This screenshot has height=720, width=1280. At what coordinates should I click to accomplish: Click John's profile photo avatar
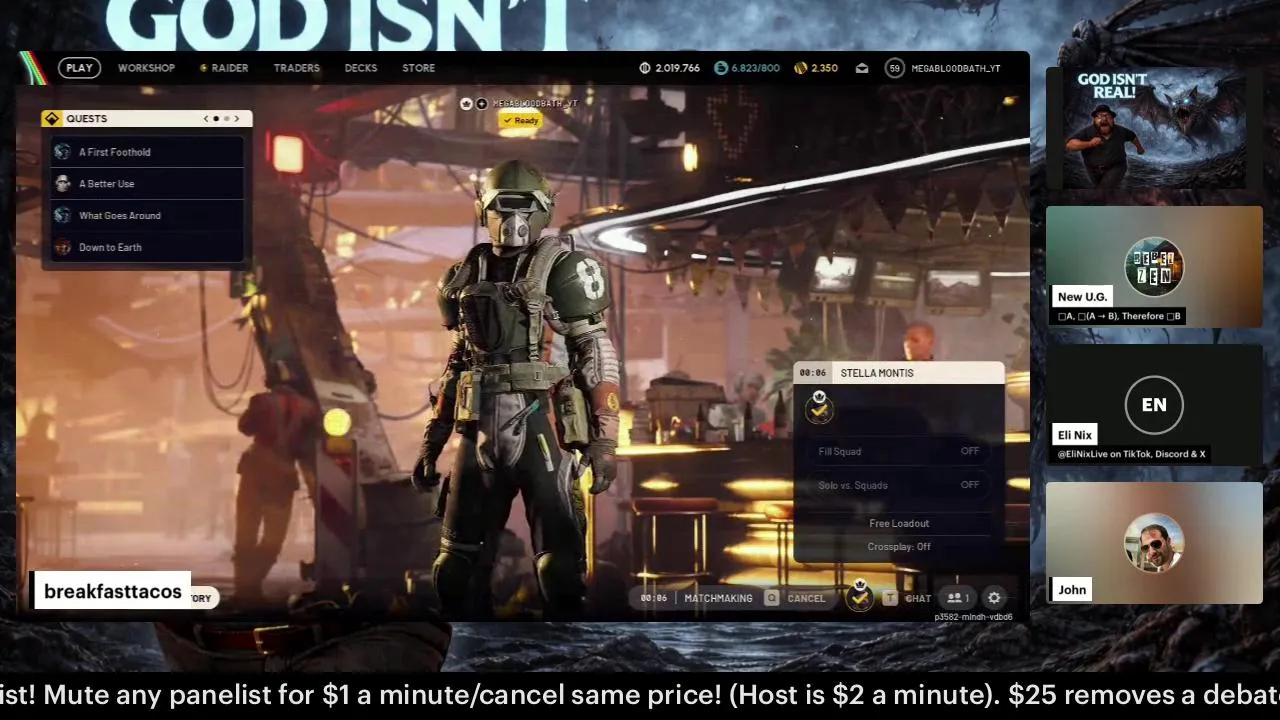[1154, 543]
